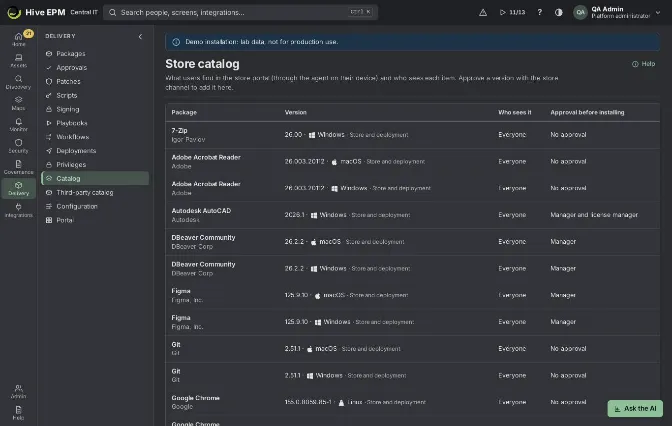Open the Integrations sidebar icon

click(x=18, y=210)
